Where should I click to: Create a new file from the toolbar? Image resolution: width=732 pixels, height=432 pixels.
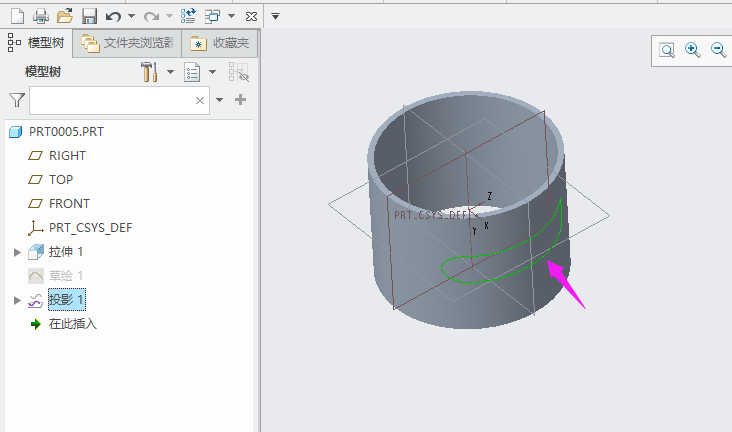[17, 16]
